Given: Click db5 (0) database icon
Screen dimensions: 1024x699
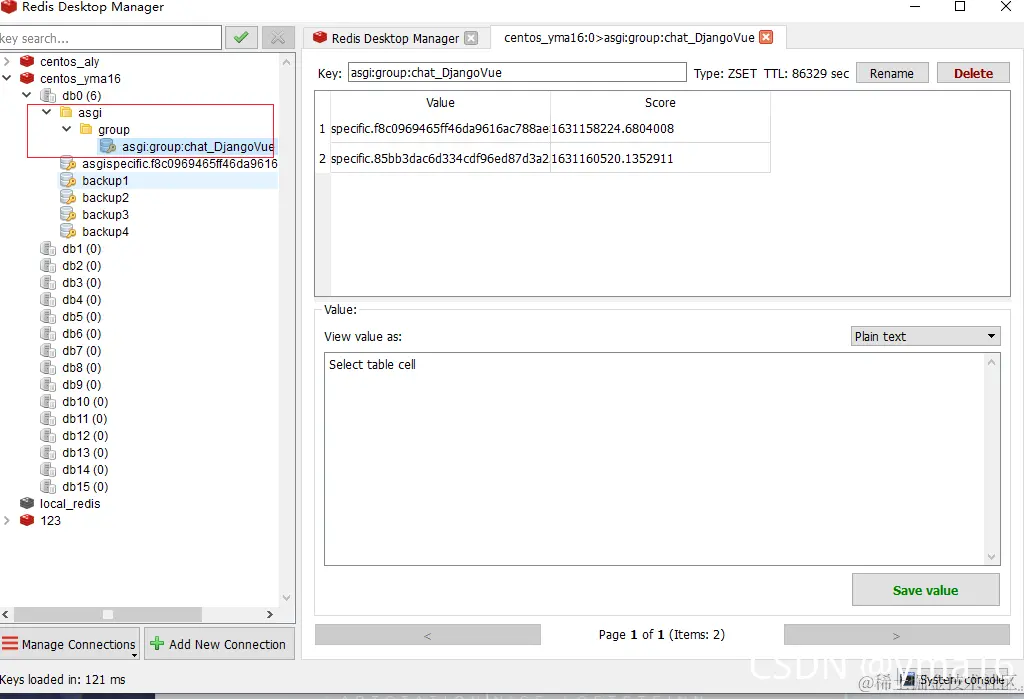Looking at the screenshot, I should (x=48, y=316).
